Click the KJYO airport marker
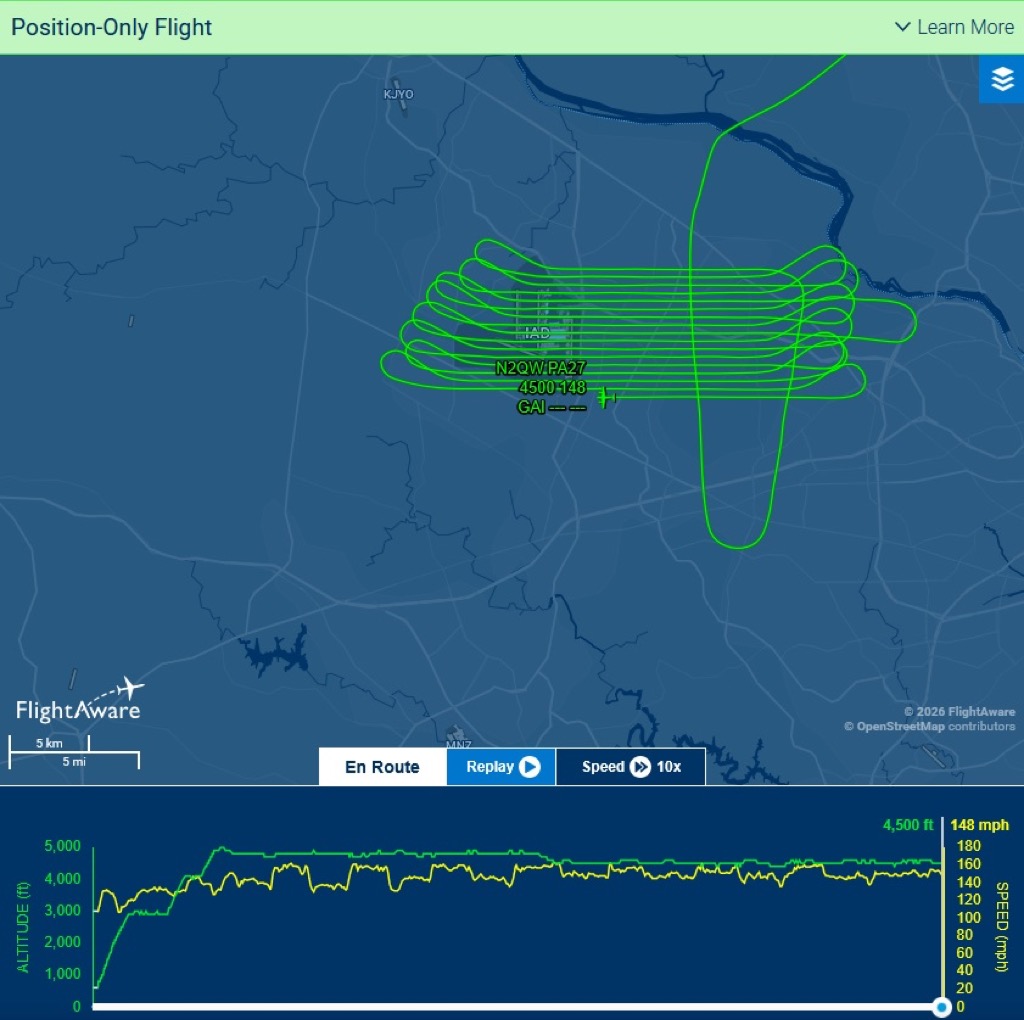The width and height of the screenshot is (1024, 1020). click(398, 95)
